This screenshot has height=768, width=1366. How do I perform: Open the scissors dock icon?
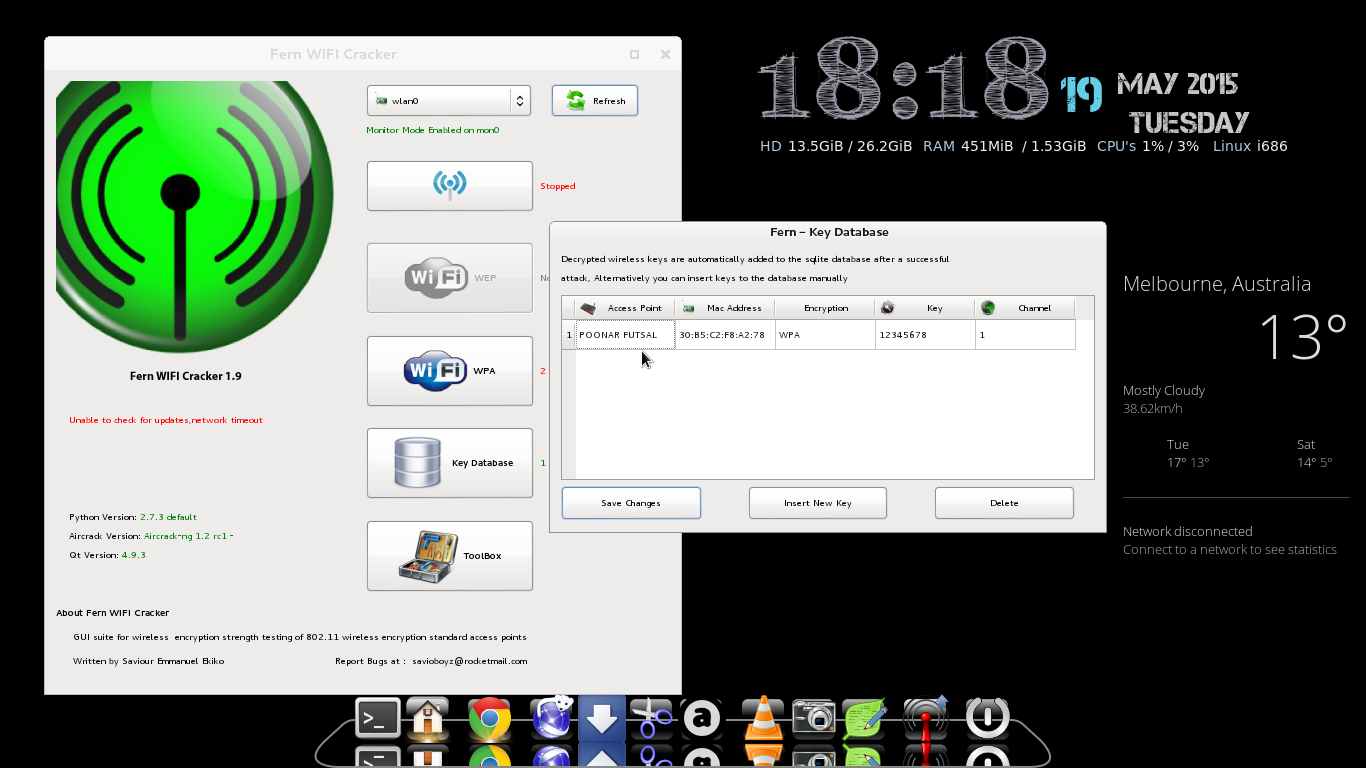point(651,717)
